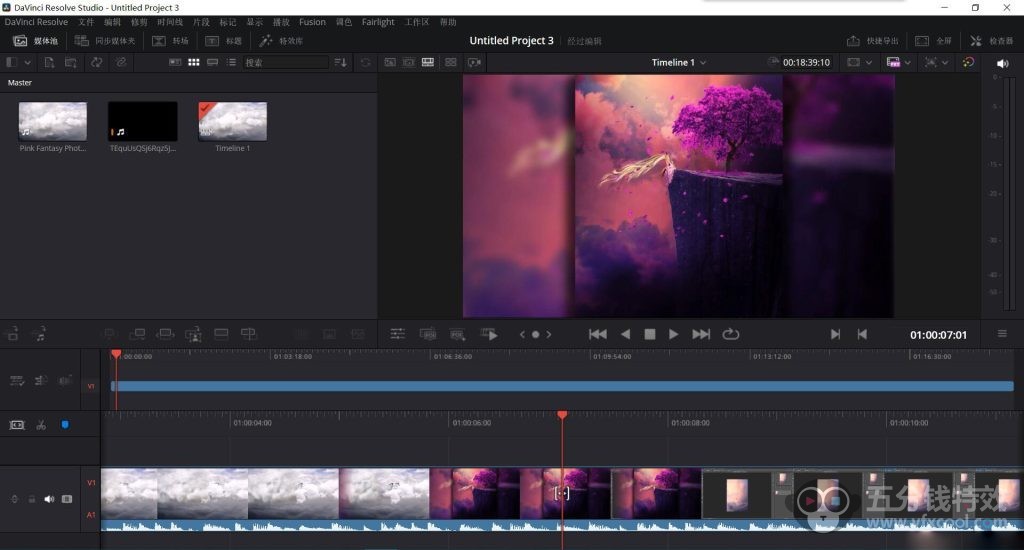Switch media pool to metadata view
The image size is (1024, 550).
coord(175,63)
